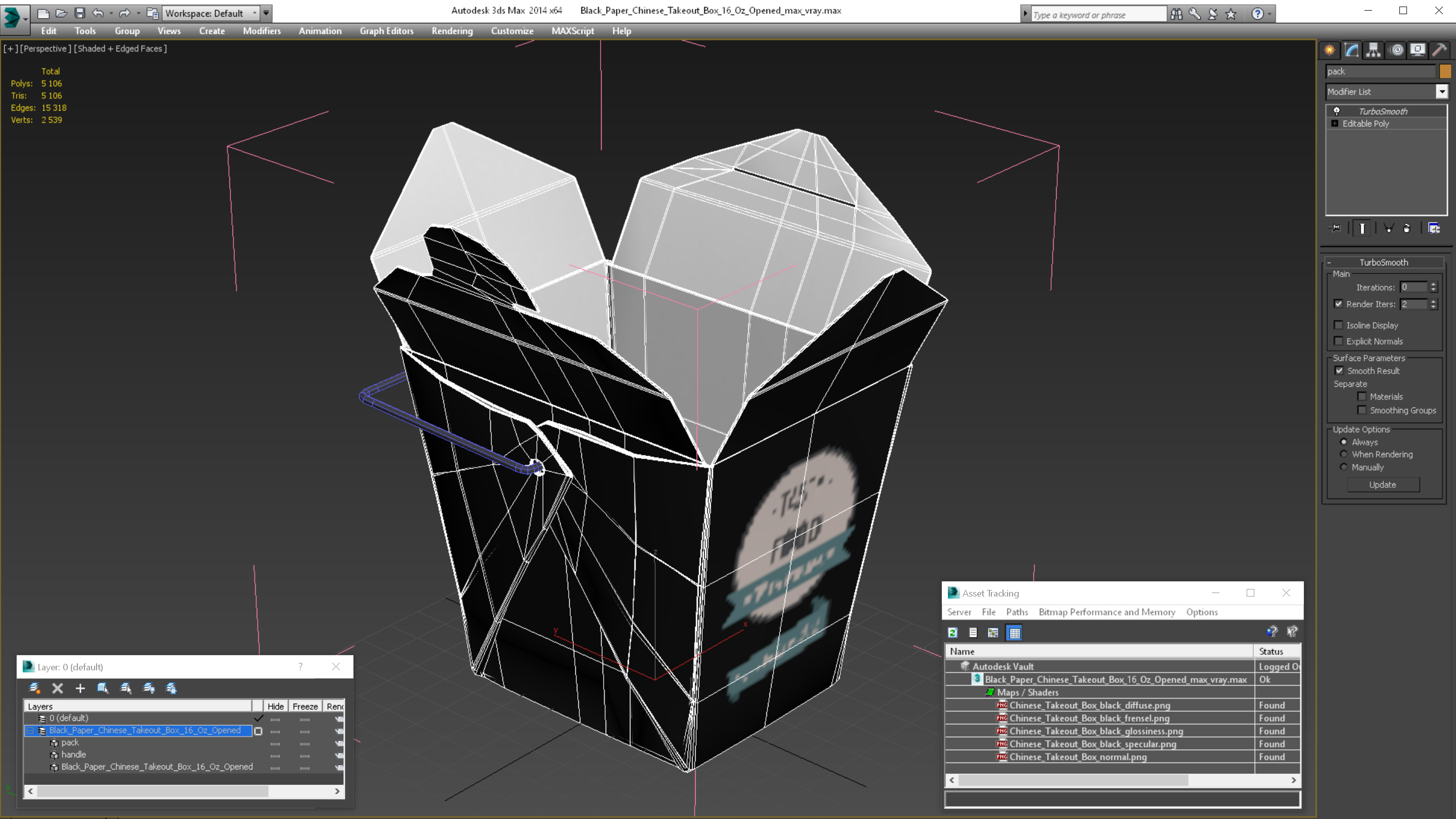Screen dimensions: 1456x819
Task: Click the TurboSmooth Update button
Action: (x=1383, y=484)
